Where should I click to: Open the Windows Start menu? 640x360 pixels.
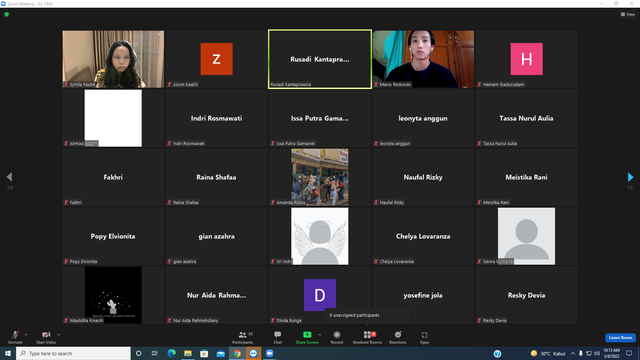tap(8, 353)
